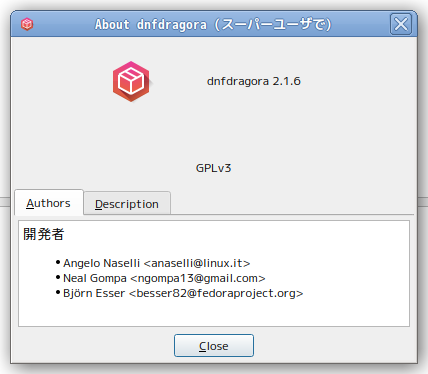Click the large dnfdragora package logo

tap(131, 81)
